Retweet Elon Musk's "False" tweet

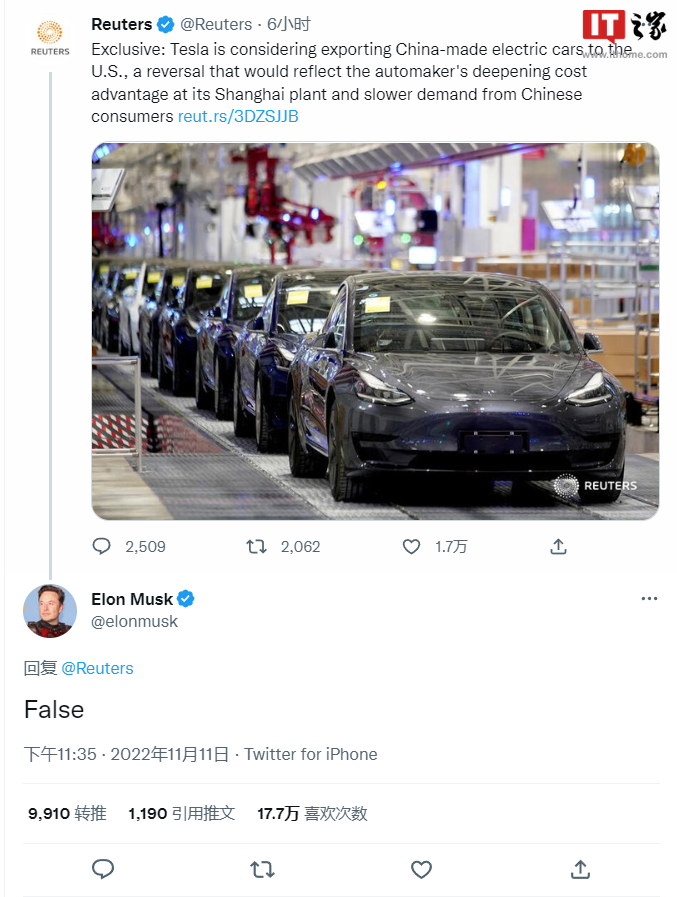click(262, 869)
